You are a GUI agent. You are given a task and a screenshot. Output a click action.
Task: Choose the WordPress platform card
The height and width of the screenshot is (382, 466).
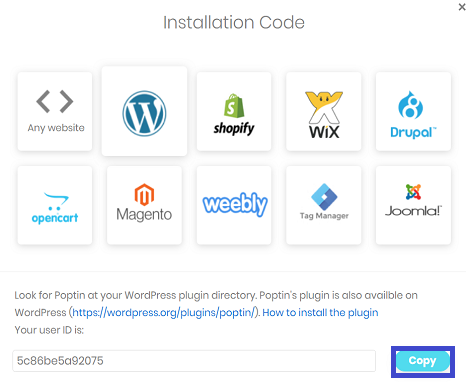[x=144, y=111]
